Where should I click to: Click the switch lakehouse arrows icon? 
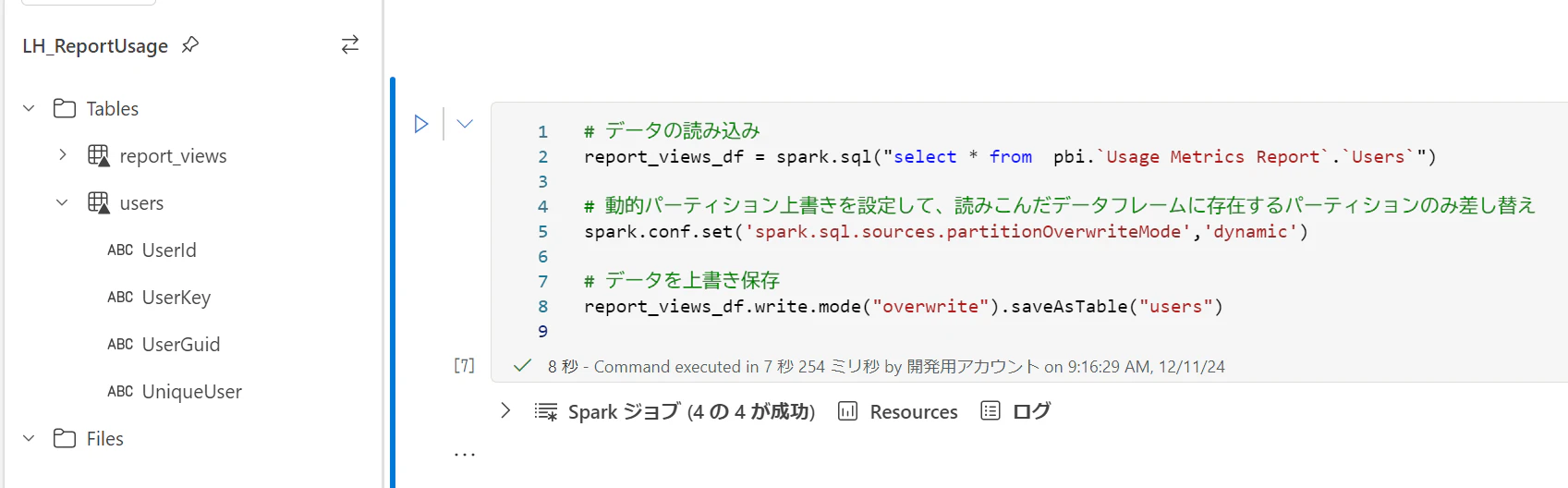350,44
